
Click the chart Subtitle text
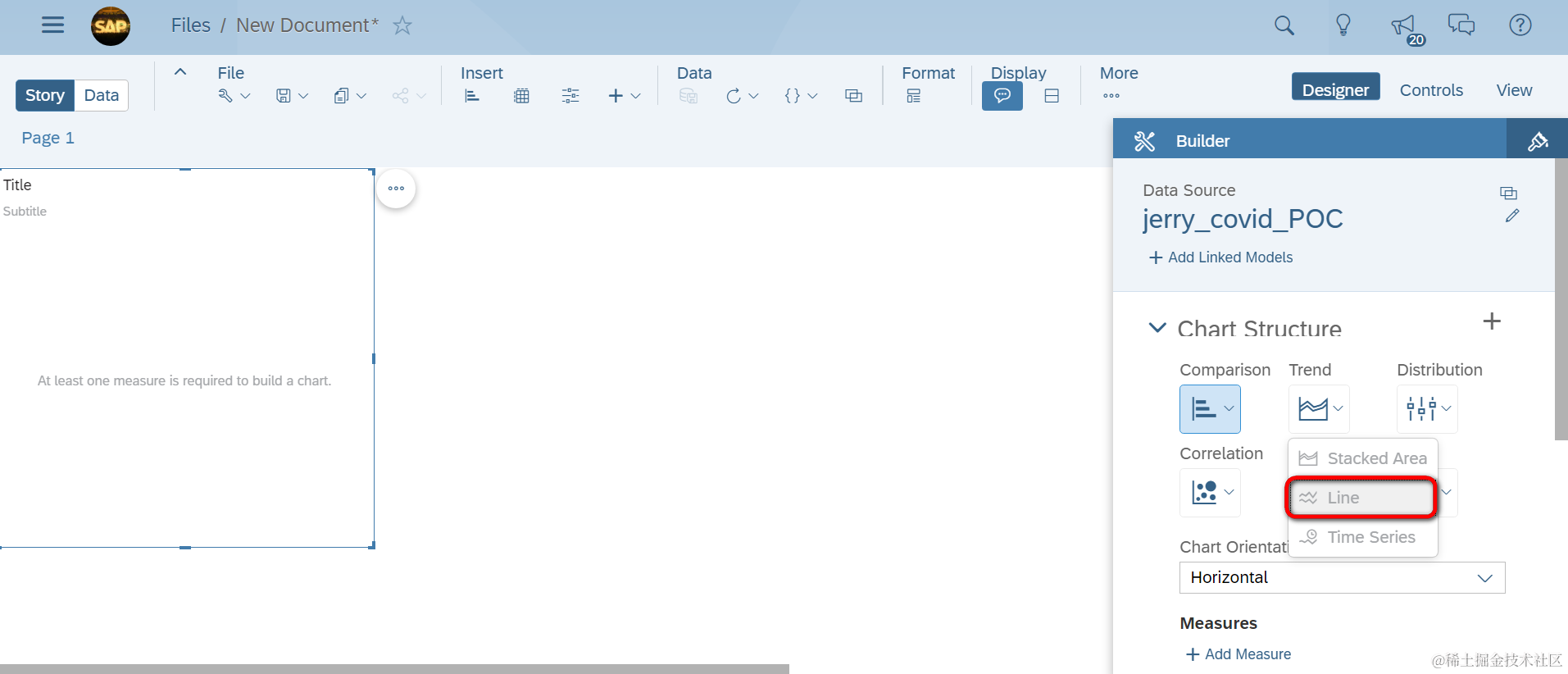25,212
